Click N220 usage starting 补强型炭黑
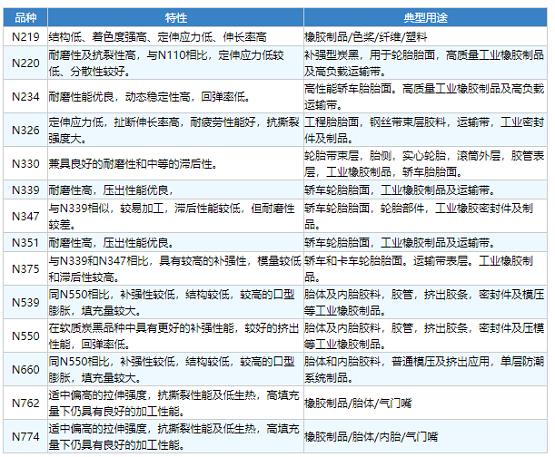 (424, 63)
